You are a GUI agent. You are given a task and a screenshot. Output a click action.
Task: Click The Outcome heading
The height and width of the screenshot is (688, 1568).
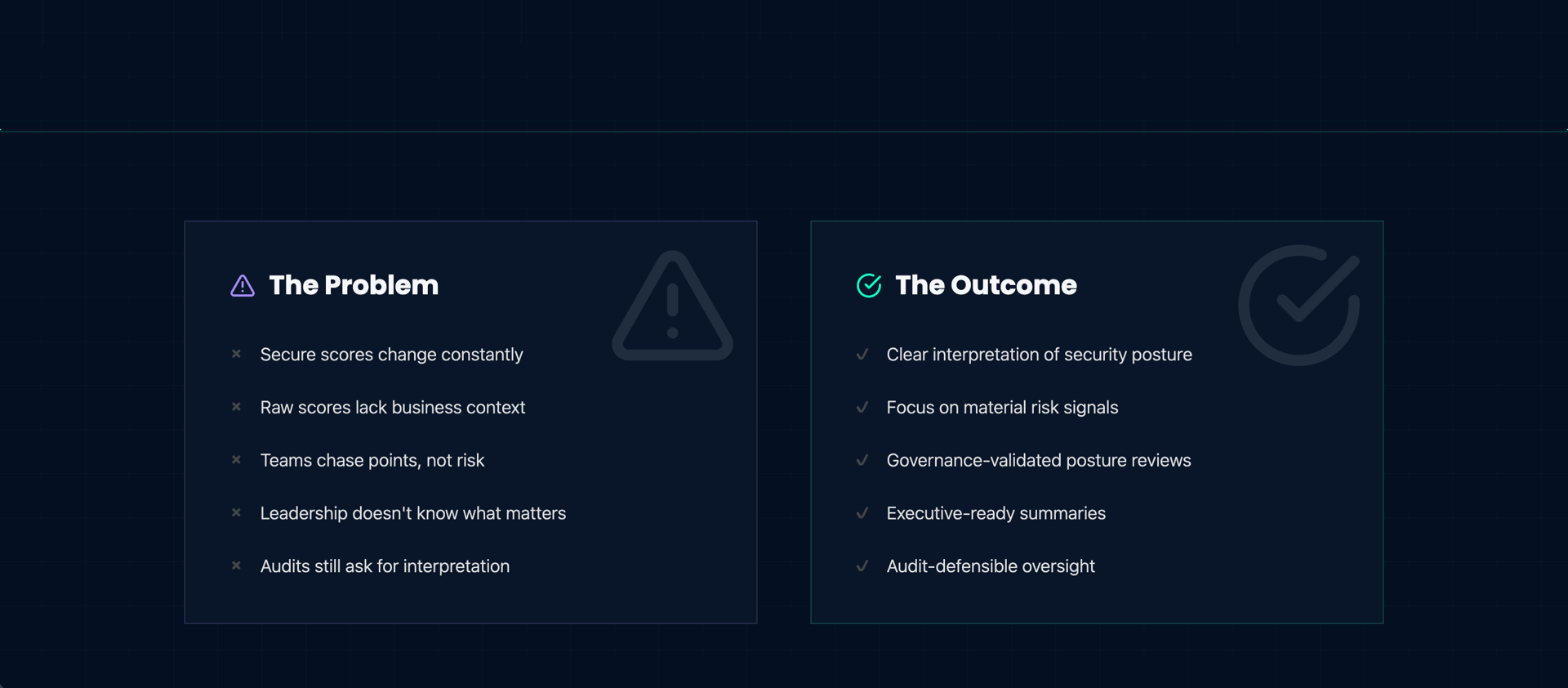click(x=986, y=285)
